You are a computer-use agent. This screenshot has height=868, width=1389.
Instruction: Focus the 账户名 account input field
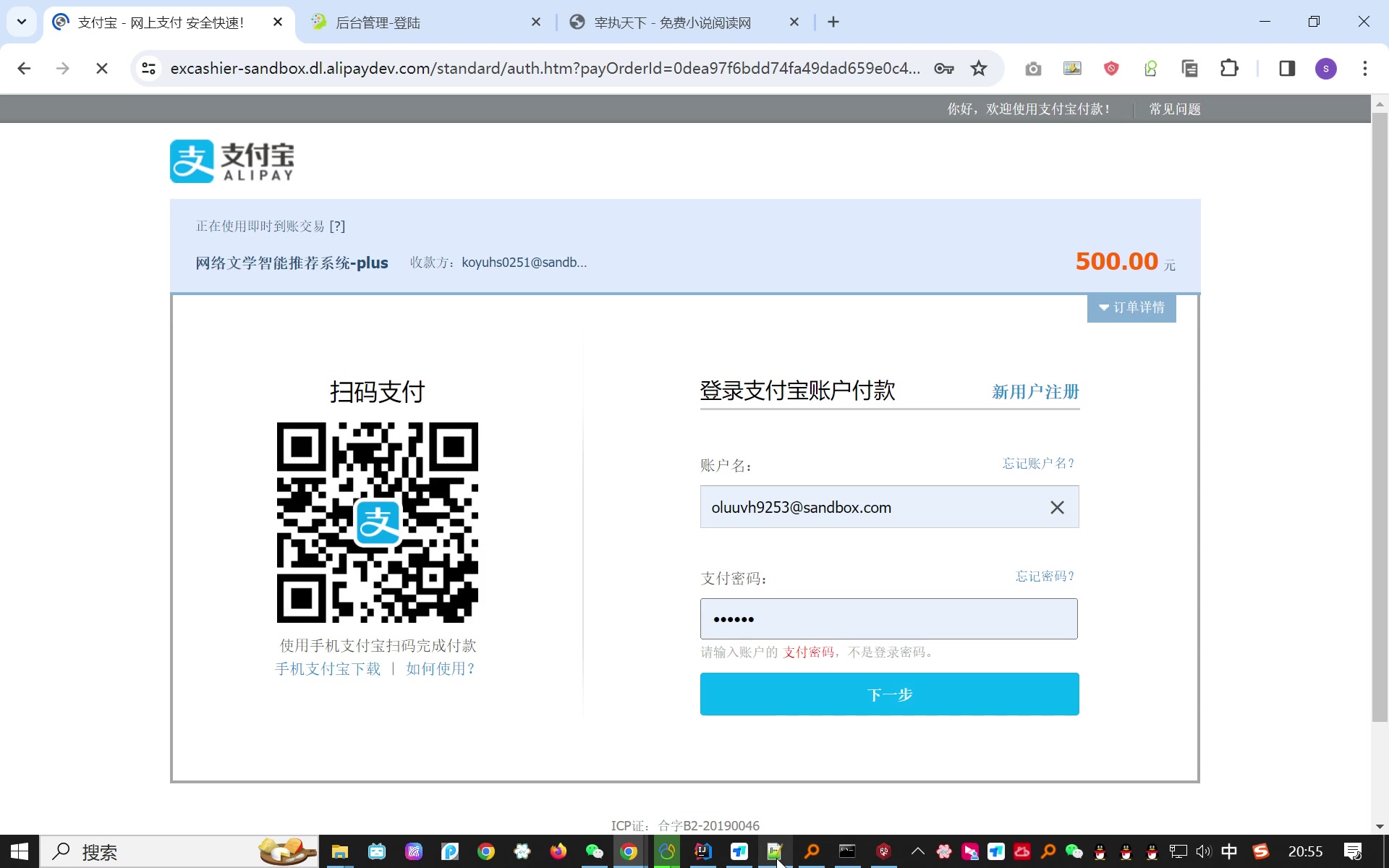pyautogui.click(x=889, y=507)
